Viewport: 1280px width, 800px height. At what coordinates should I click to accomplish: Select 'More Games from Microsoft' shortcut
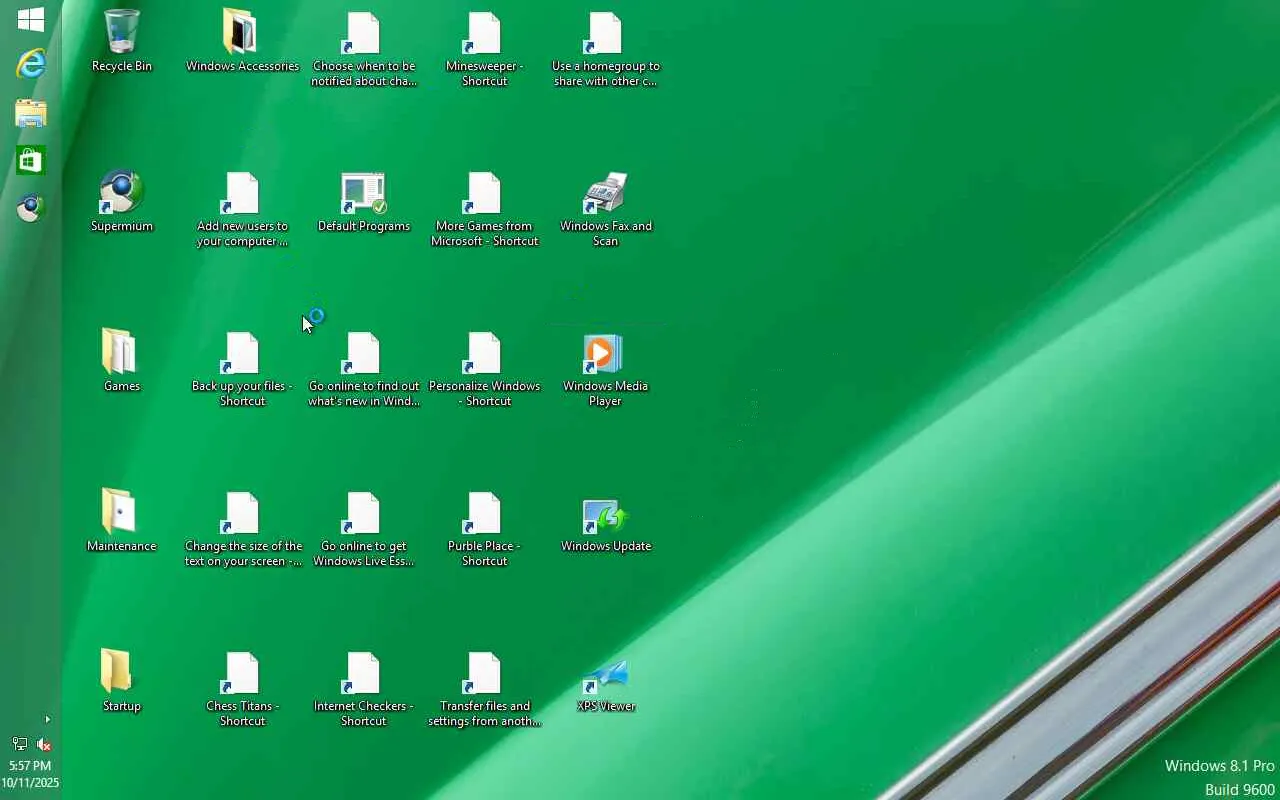pyautogui.click(x=484, y=209)
